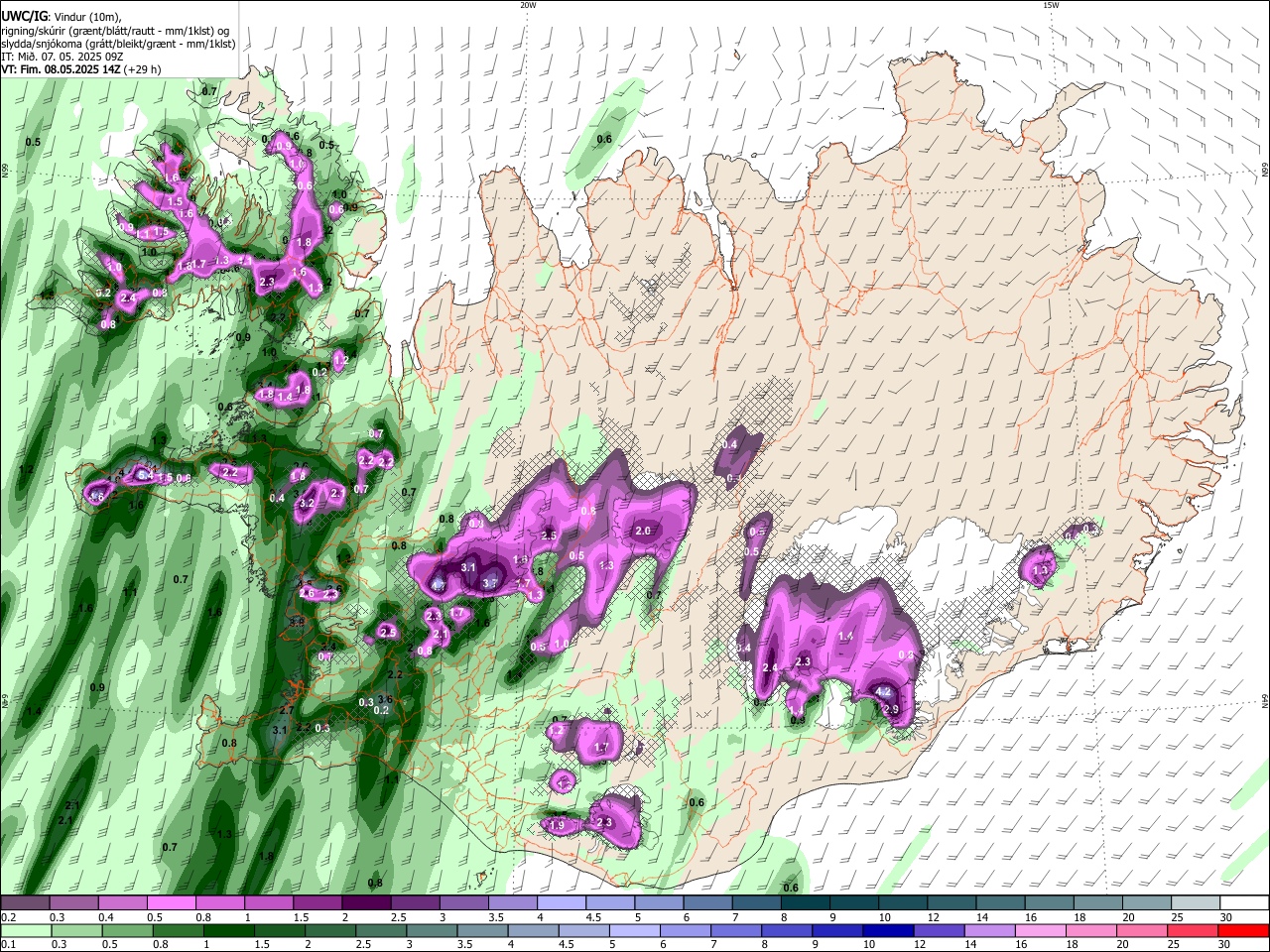Image resolution: width=1270 pixels, height=952 pixels.
Task: Click the '20W' longitude label
Action: coord(528,5)
